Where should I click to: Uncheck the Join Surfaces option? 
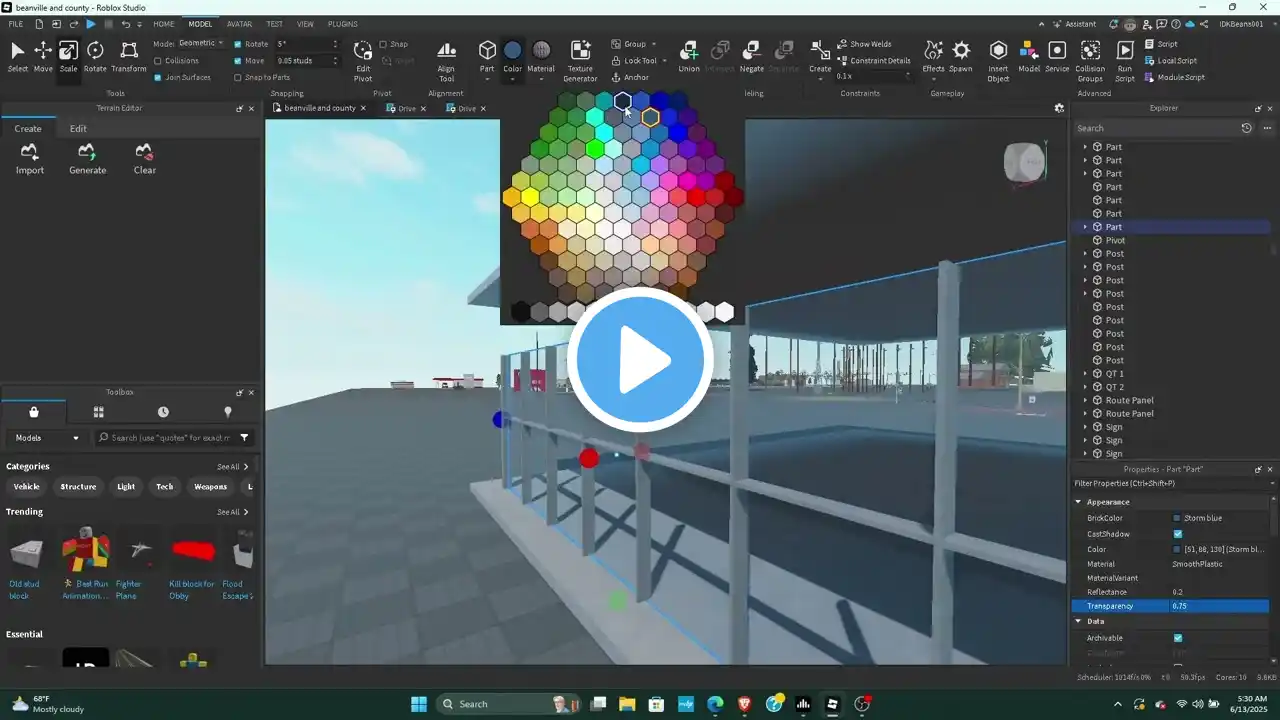158,77
